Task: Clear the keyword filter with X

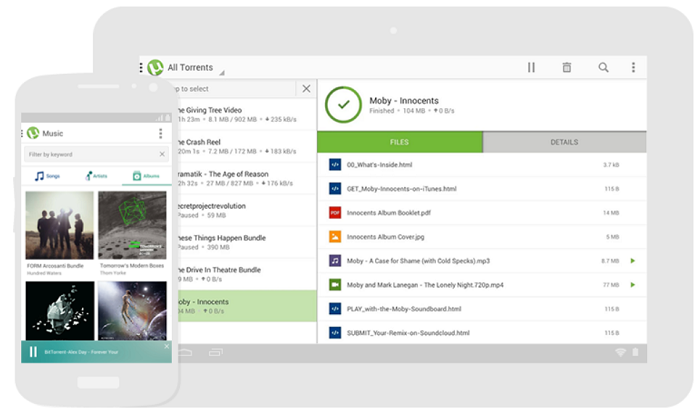Action: 162,154
